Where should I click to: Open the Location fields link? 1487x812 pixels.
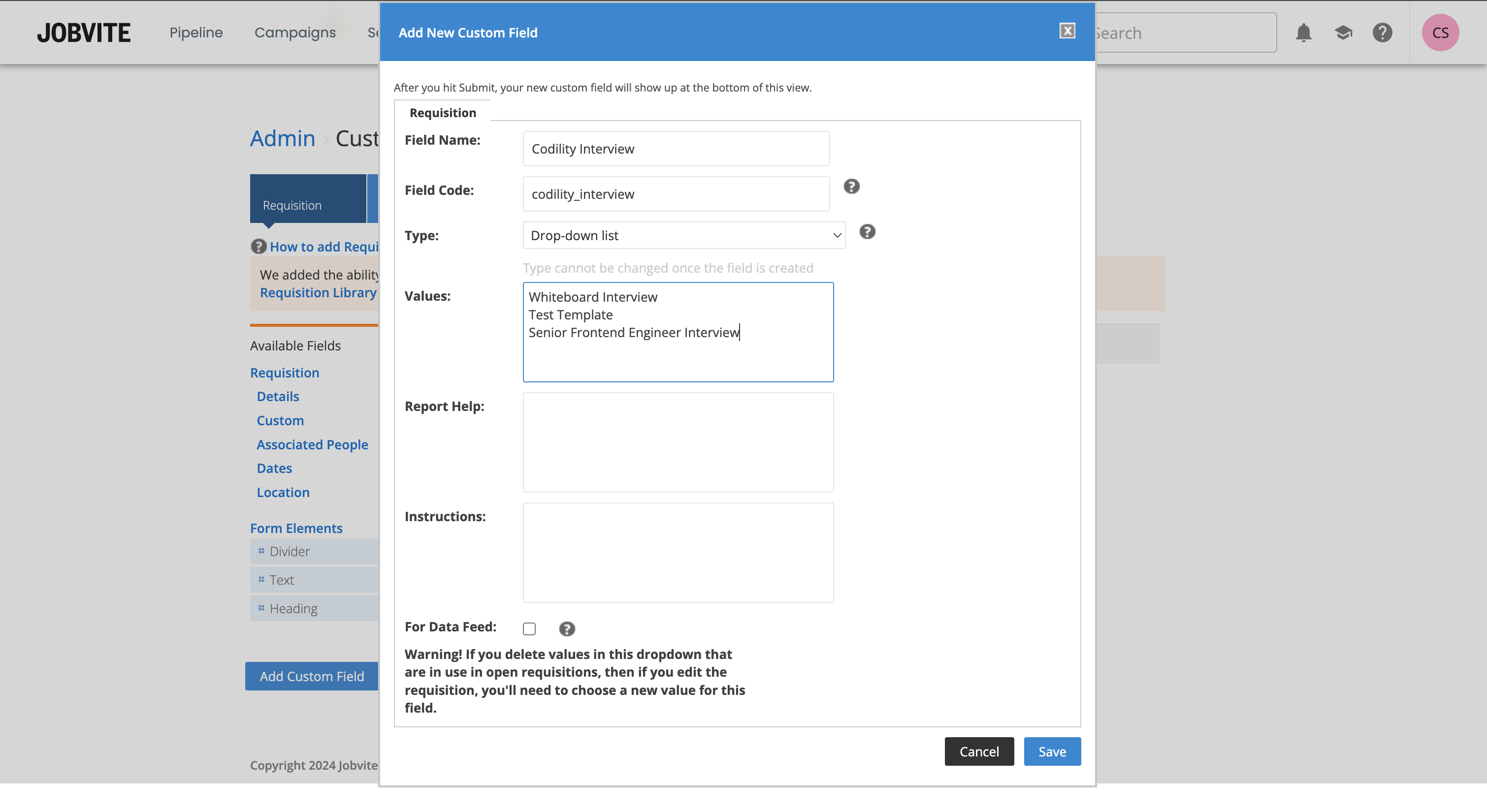[x=283, y=492]
